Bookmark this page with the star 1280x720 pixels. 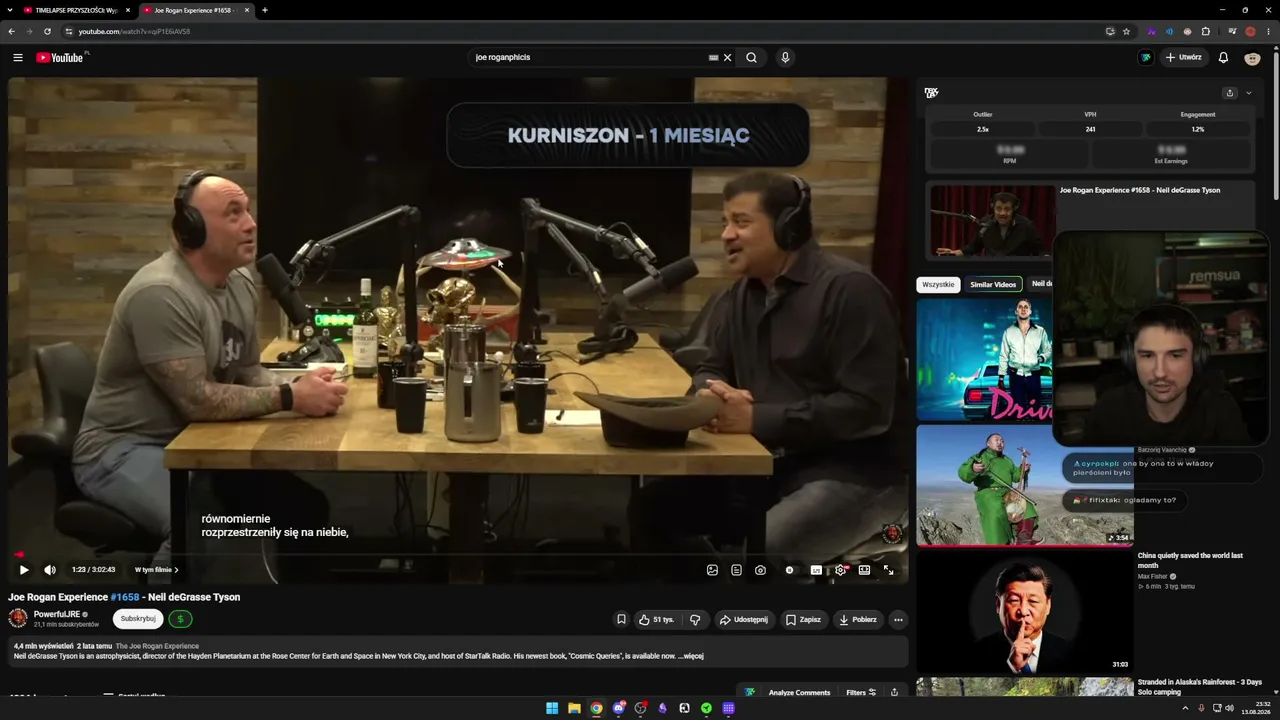1126,31
